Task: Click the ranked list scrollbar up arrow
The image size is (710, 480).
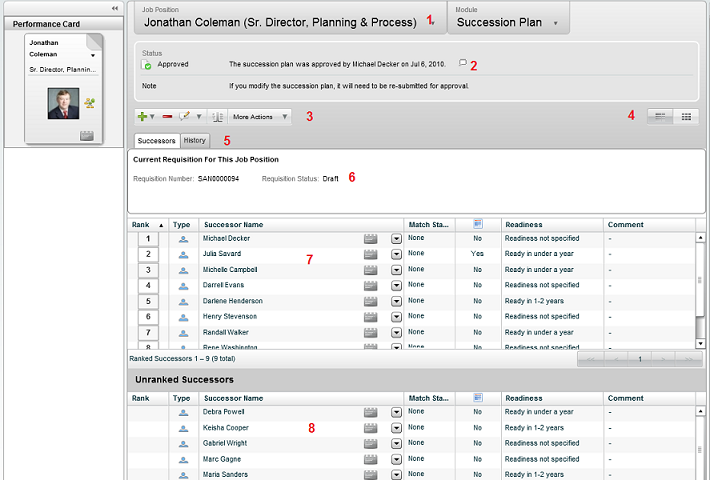Action: (x=700, y=237)
